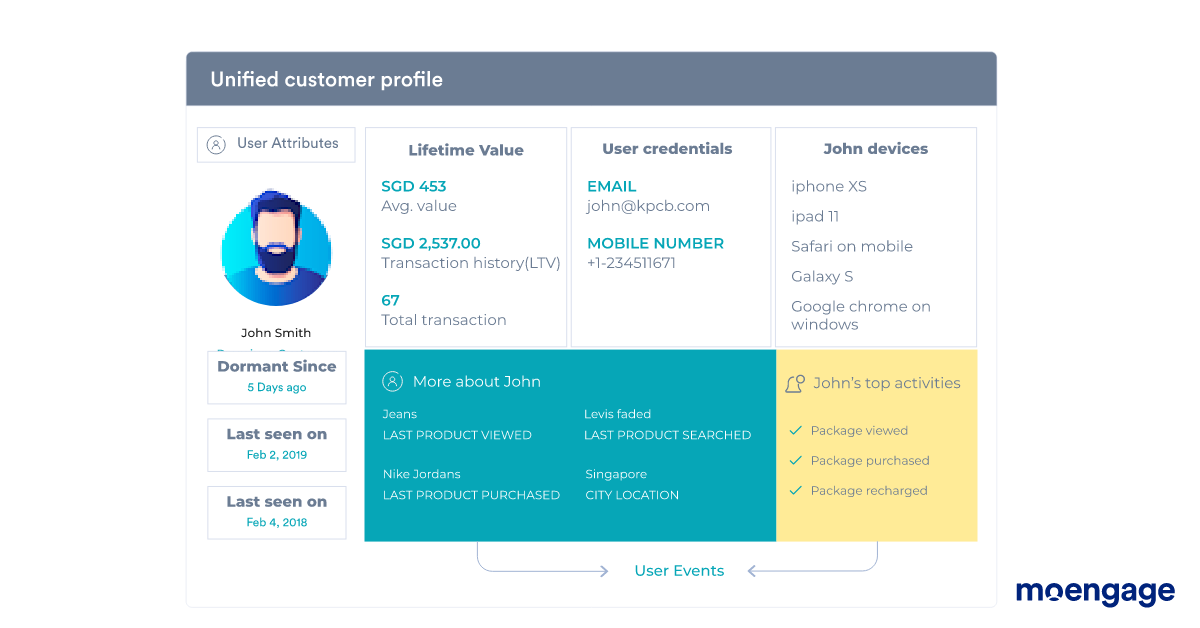
Task: Open the MoEngage logo in the corner
Action: (1095, 592)
